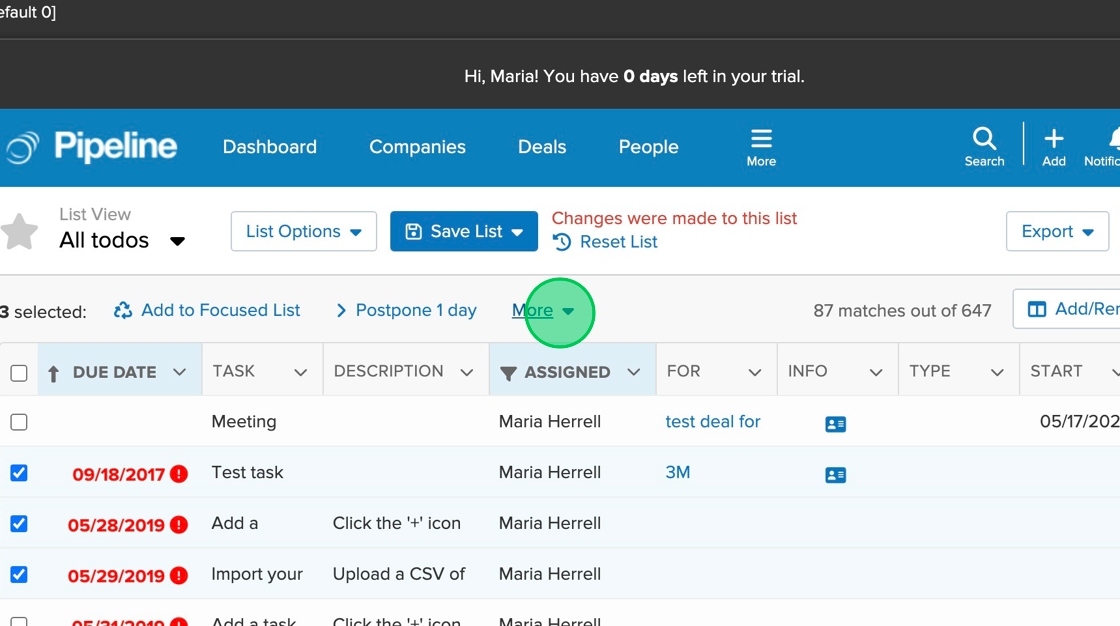Expand the List Options dropdown
Screen dimensions: 1120x626
303,231
